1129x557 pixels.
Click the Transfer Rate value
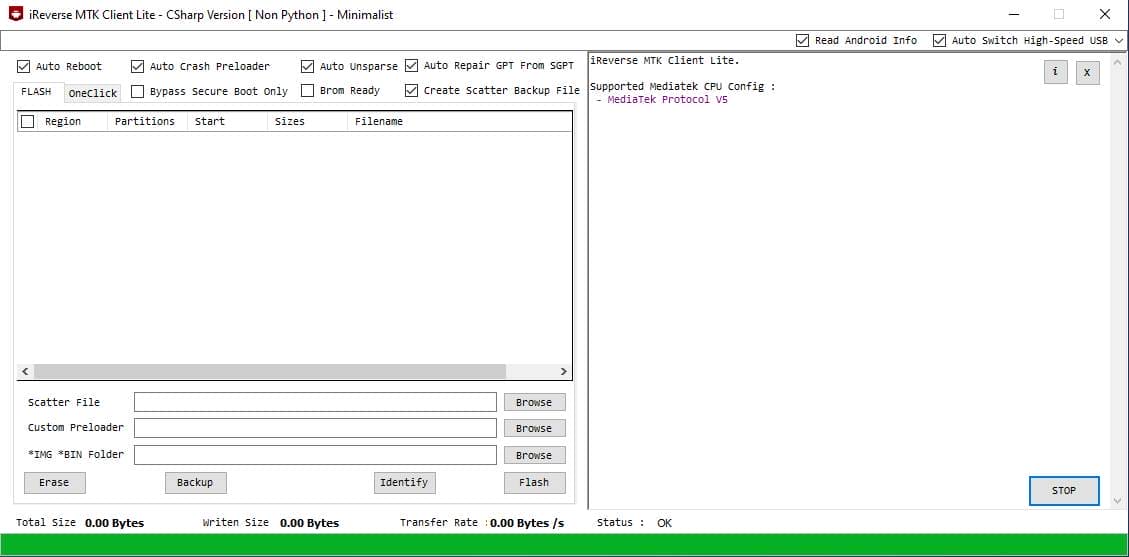(527, 523)
